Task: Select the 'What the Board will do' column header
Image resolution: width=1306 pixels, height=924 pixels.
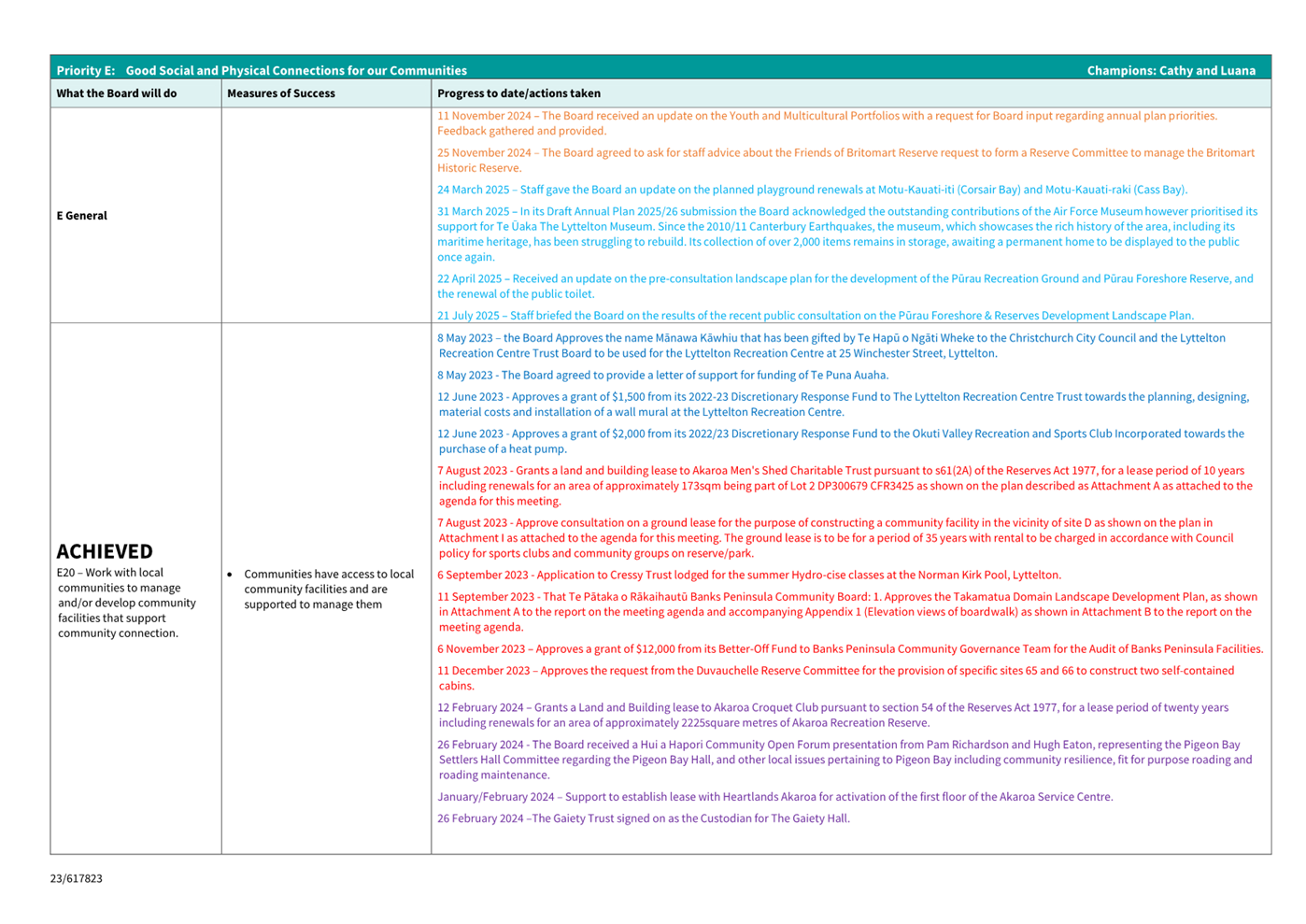Action: tap(117, 93)
